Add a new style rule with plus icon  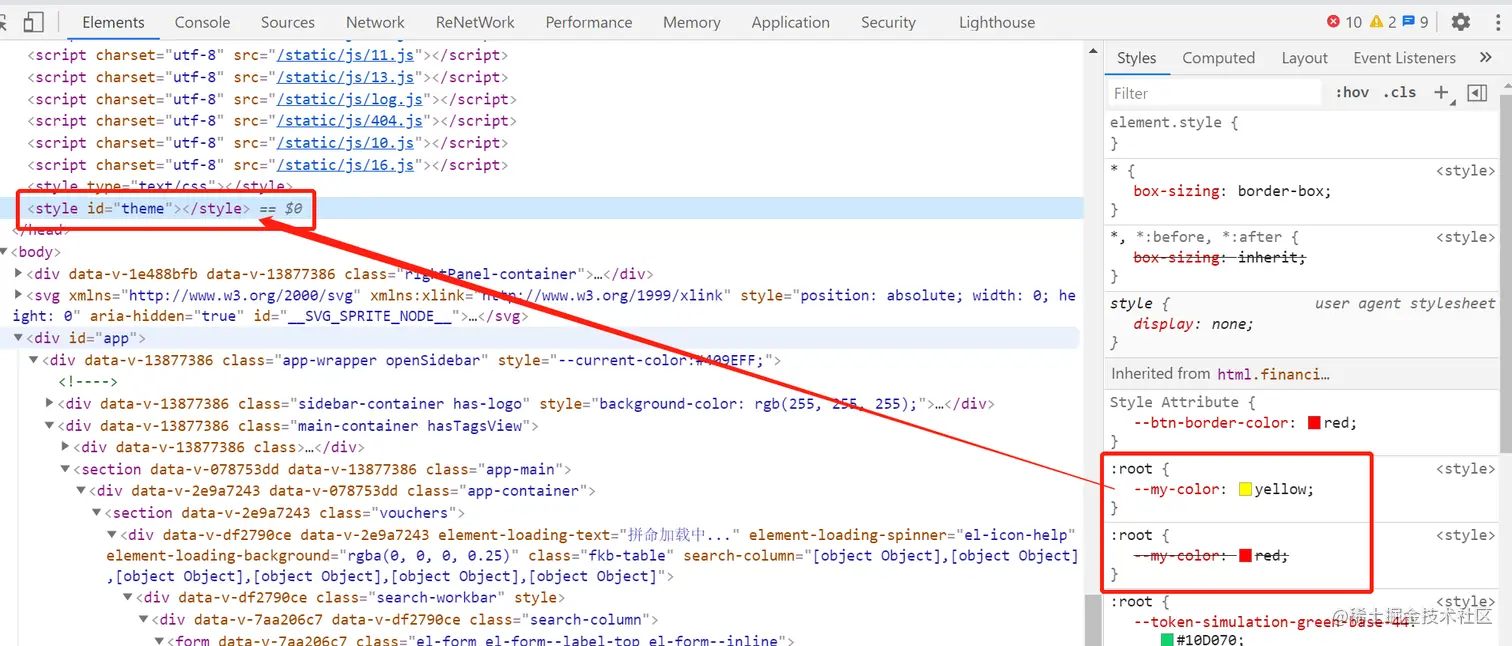pyautogui.click(x=1441, y=92)
